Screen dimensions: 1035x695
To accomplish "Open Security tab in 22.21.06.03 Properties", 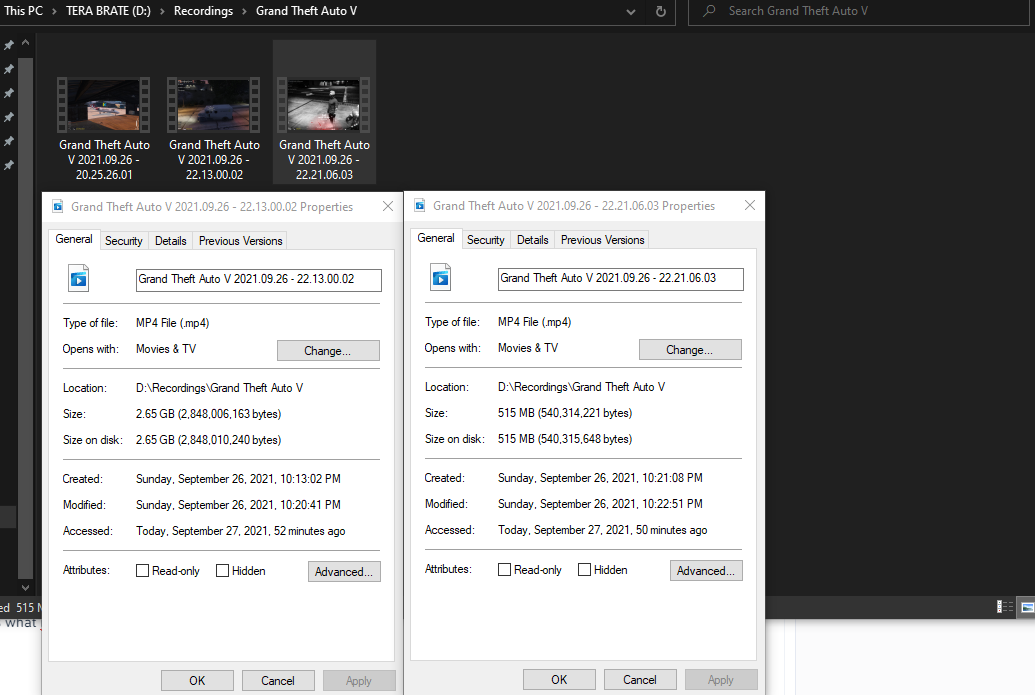I will (485, 240).
